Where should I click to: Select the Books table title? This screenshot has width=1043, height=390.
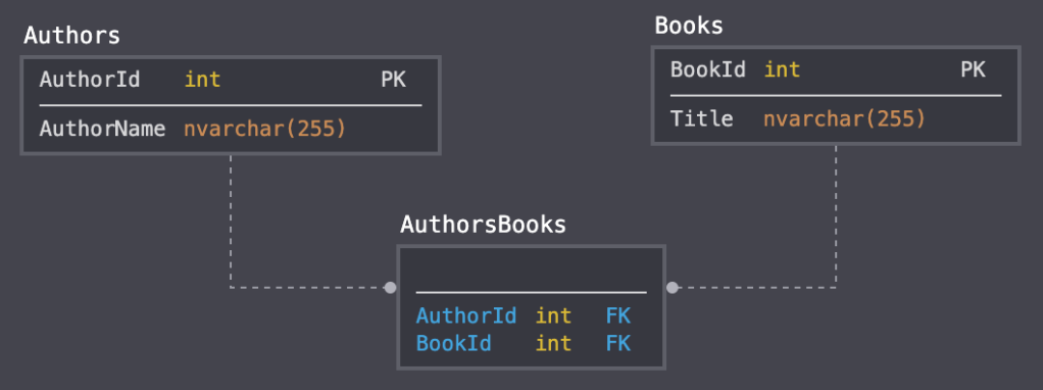tap(688, 25)
